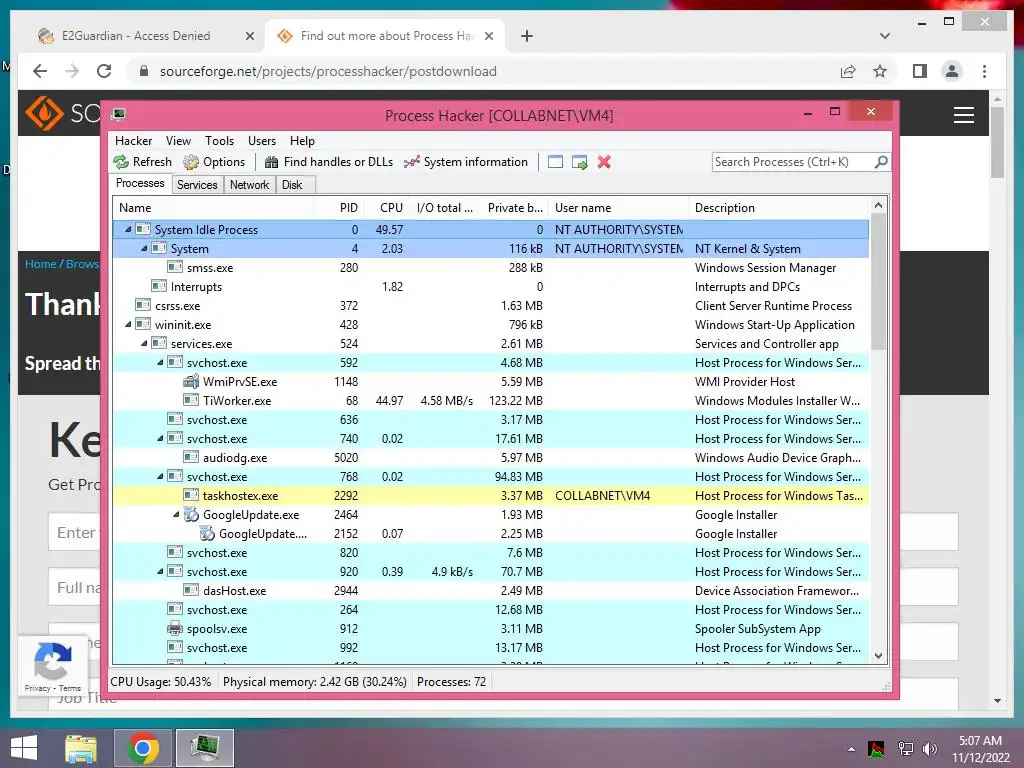Click the Process Hacker title bar app icon

pos(118,115)
